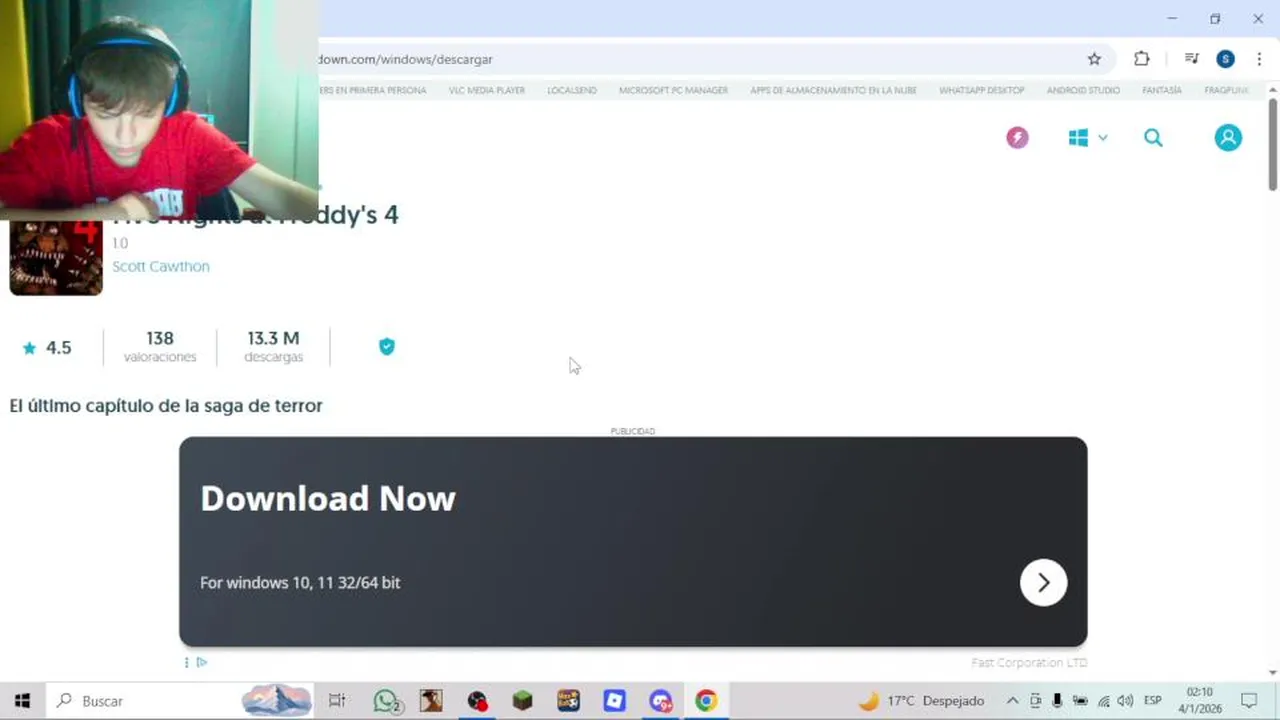Open the MICROSOFT PC MANAGER bookmark
The width and height of the screenshot is (1280, 720).
pyautogui.click(x=673, y=90)
